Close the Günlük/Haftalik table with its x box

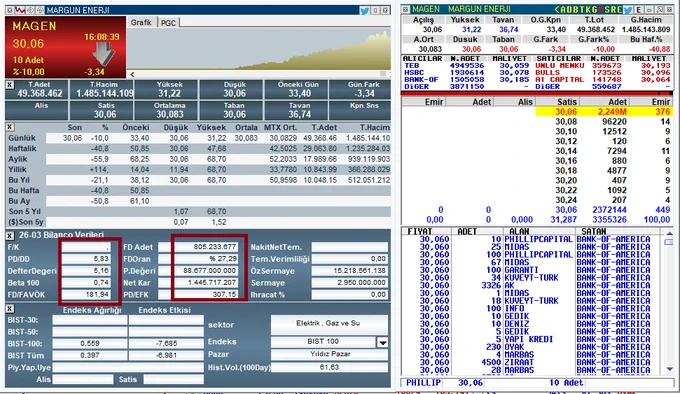click(x=10, y=127)
